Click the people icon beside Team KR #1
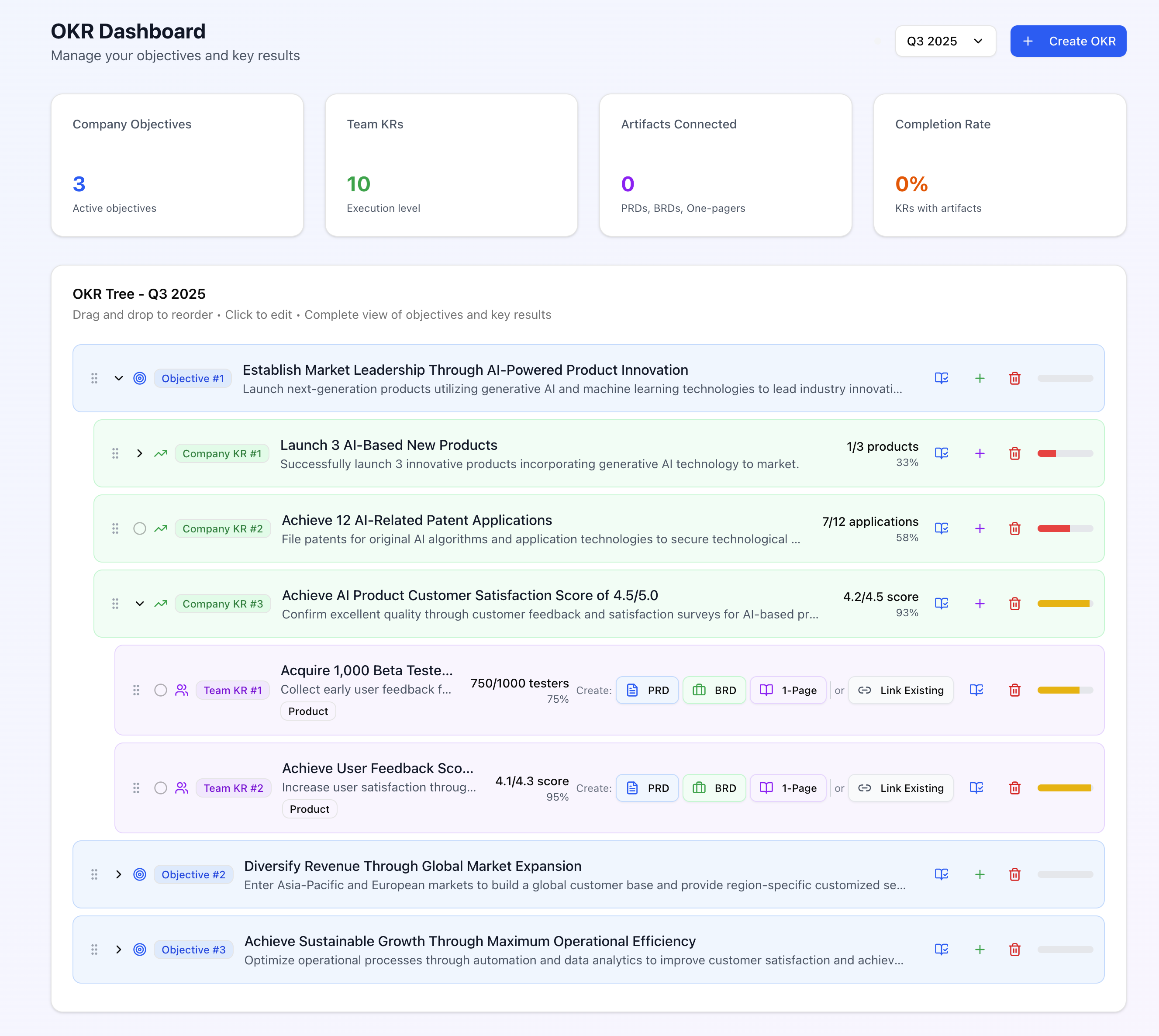Viewport: 1159px width, 1036px height. tap(182, 690)
